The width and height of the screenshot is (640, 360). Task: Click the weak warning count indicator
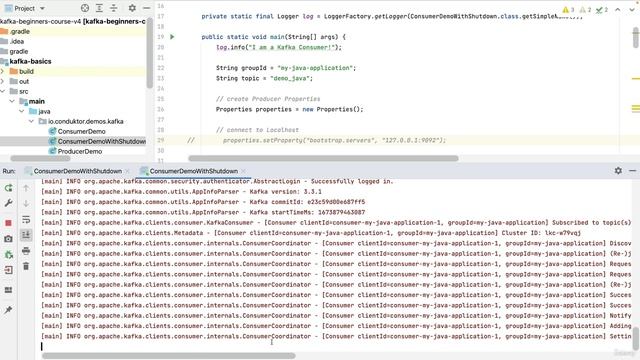point(585,9)
